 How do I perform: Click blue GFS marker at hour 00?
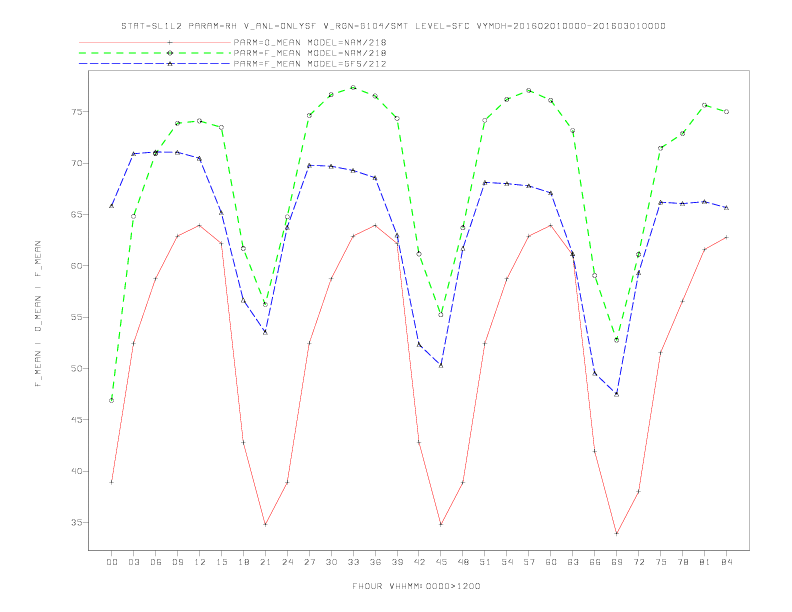[112, 206]
